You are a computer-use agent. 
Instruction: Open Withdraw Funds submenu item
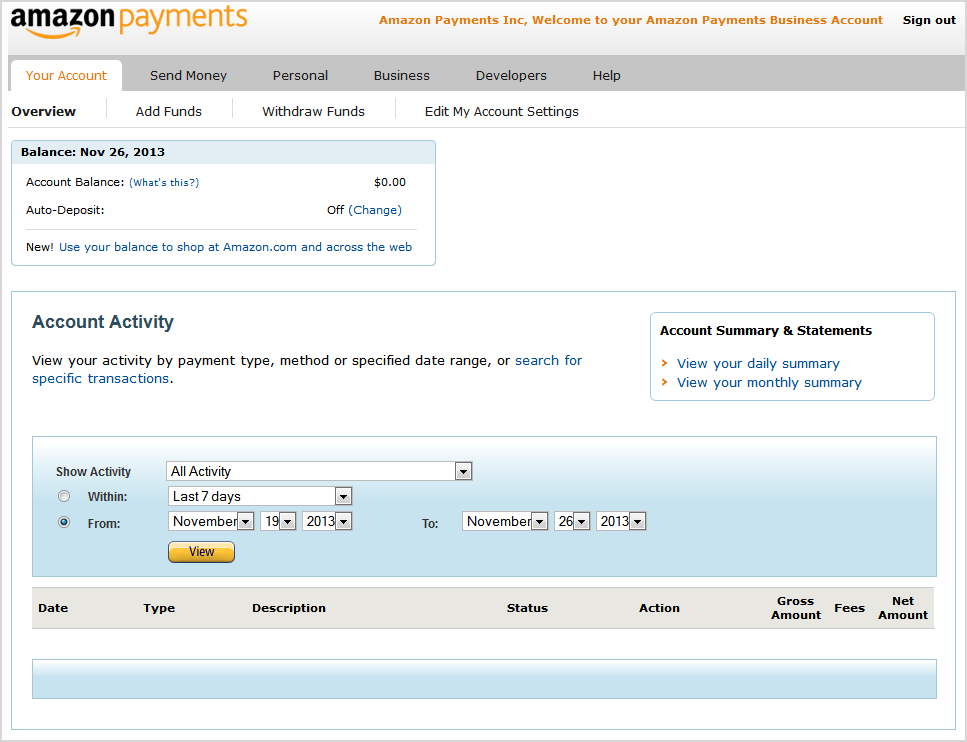pos(313,111)
